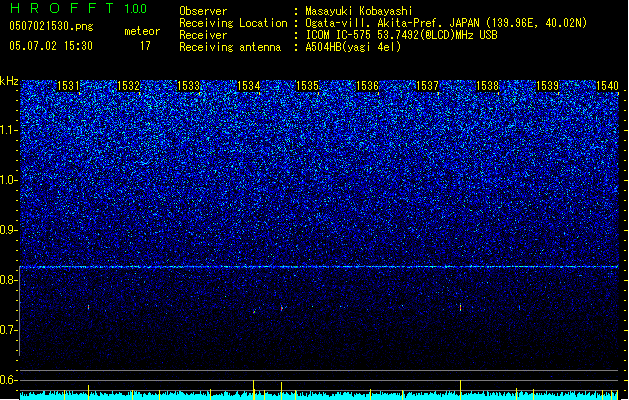
Task: Click the Receiving Location label
Action: pyautogui.click(x=233, y=23)
